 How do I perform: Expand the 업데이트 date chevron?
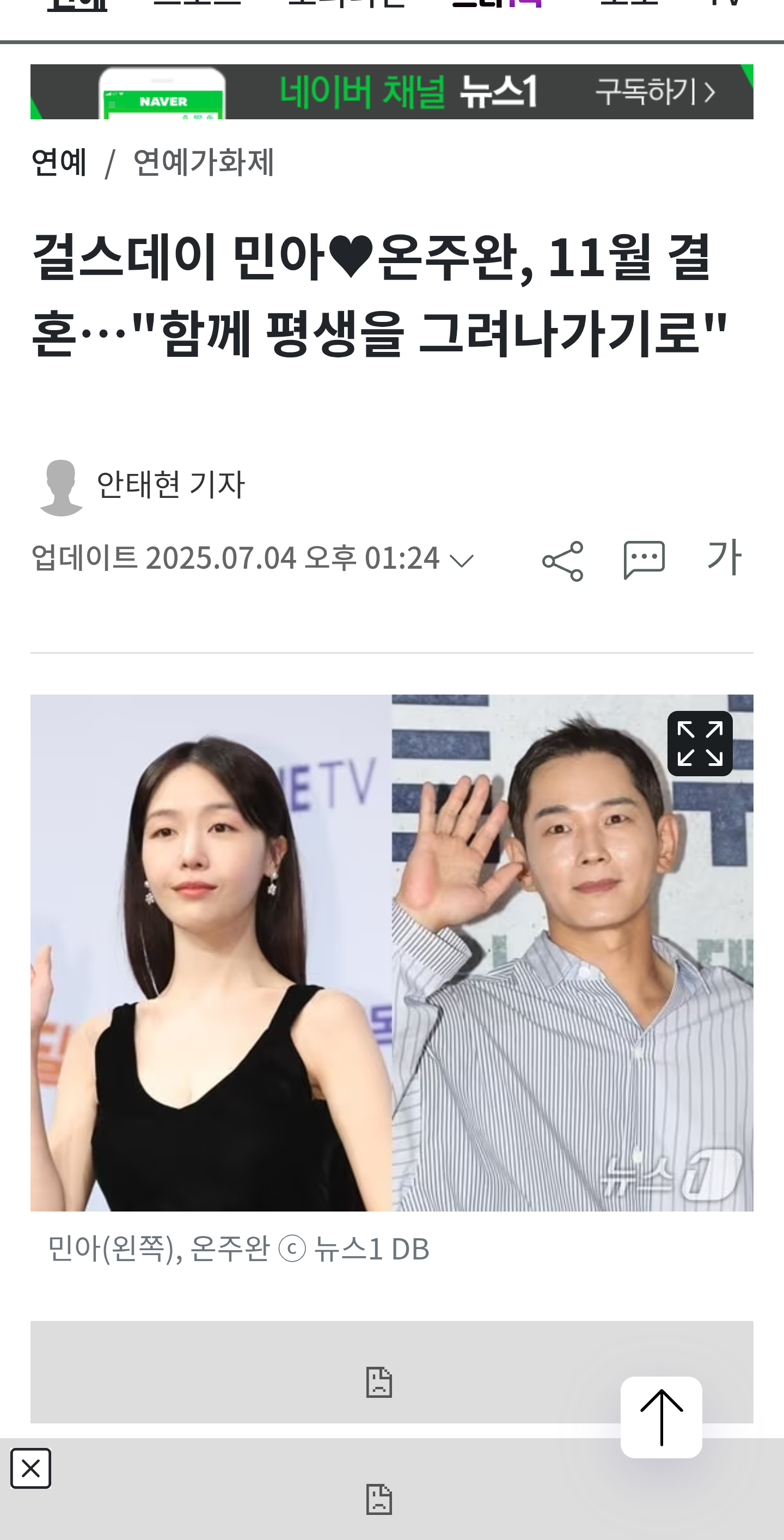point(461,560)
